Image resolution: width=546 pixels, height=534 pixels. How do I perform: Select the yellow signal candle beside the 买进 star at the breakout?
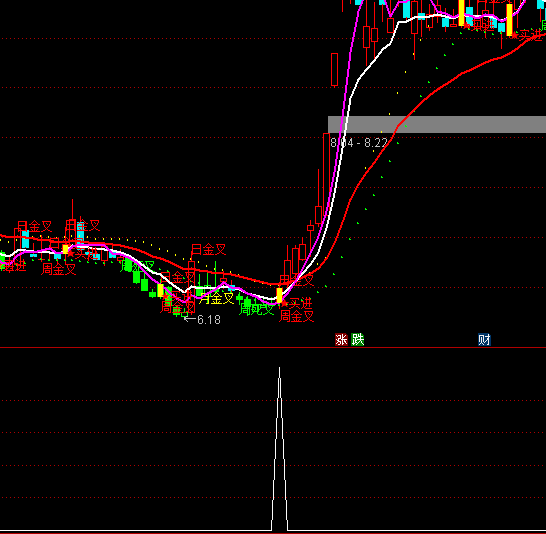(279, 295)
